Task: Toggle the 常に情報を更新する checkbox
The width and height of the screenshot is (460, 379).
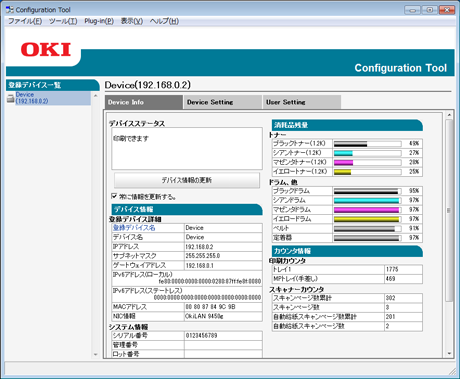Action: click(114, 196)
